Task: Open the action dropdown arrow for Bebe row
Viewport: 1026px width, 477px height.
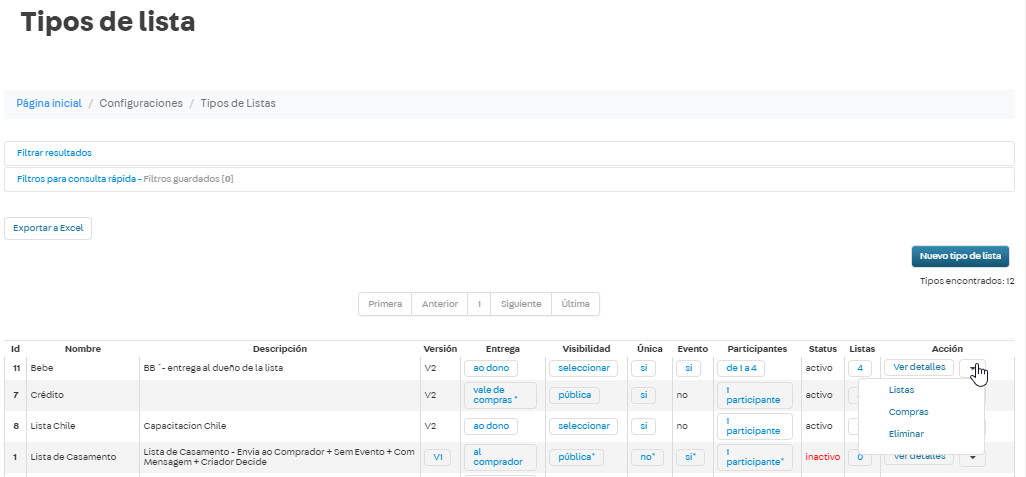Action: 972,368
